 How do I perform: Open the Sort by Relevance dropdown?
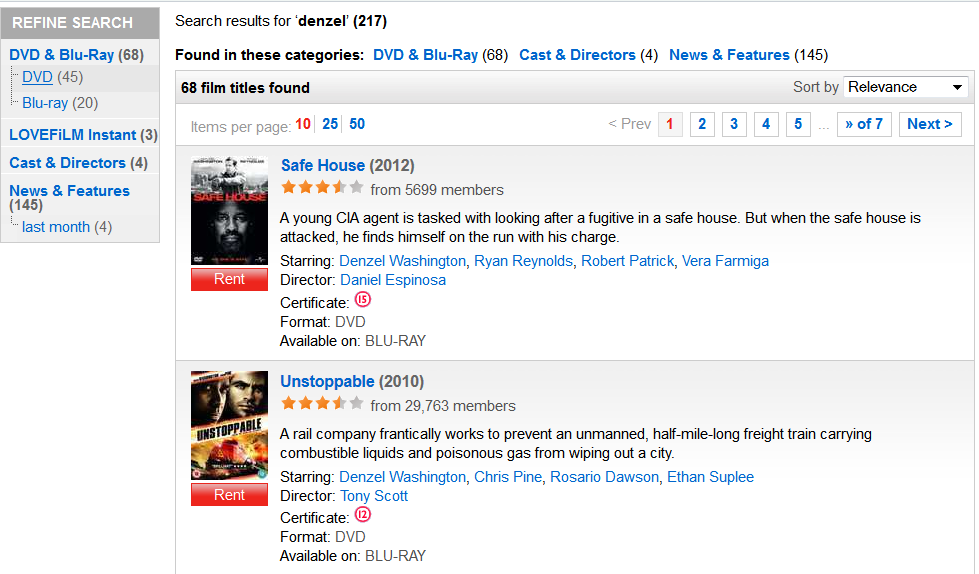905,87
